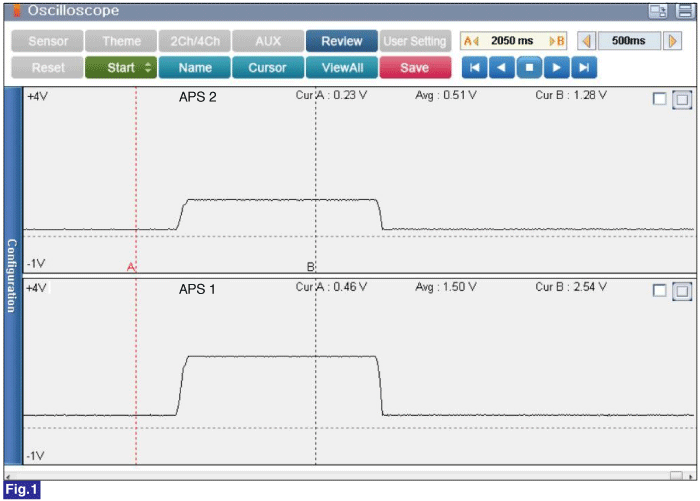Click the 'Avg : 0.51 V' readout
The width and height of the screenshot is (700, 501).
coord(446,95)
